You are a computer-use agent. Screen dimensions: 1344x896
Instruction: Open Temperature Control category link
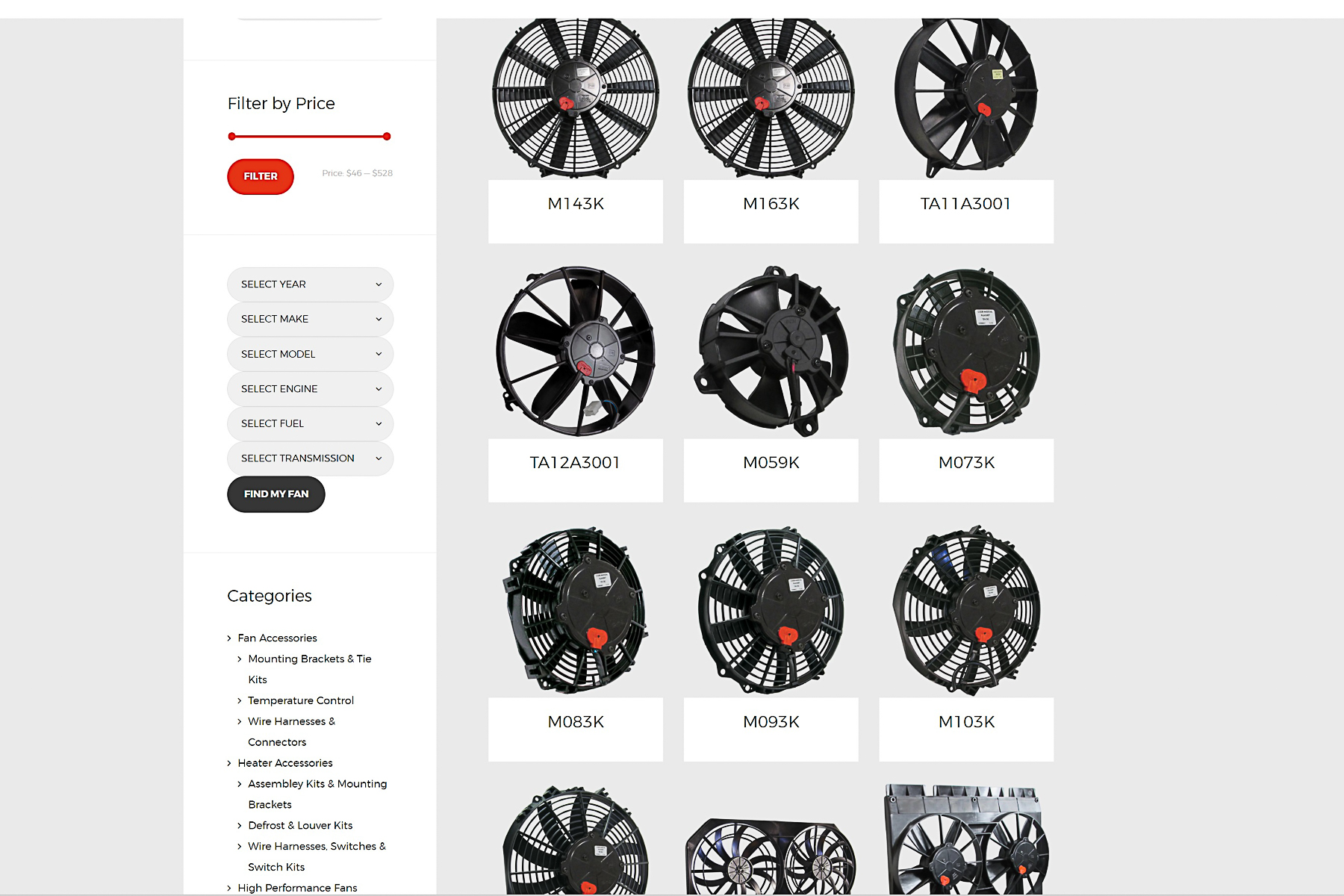coord(301,700)
